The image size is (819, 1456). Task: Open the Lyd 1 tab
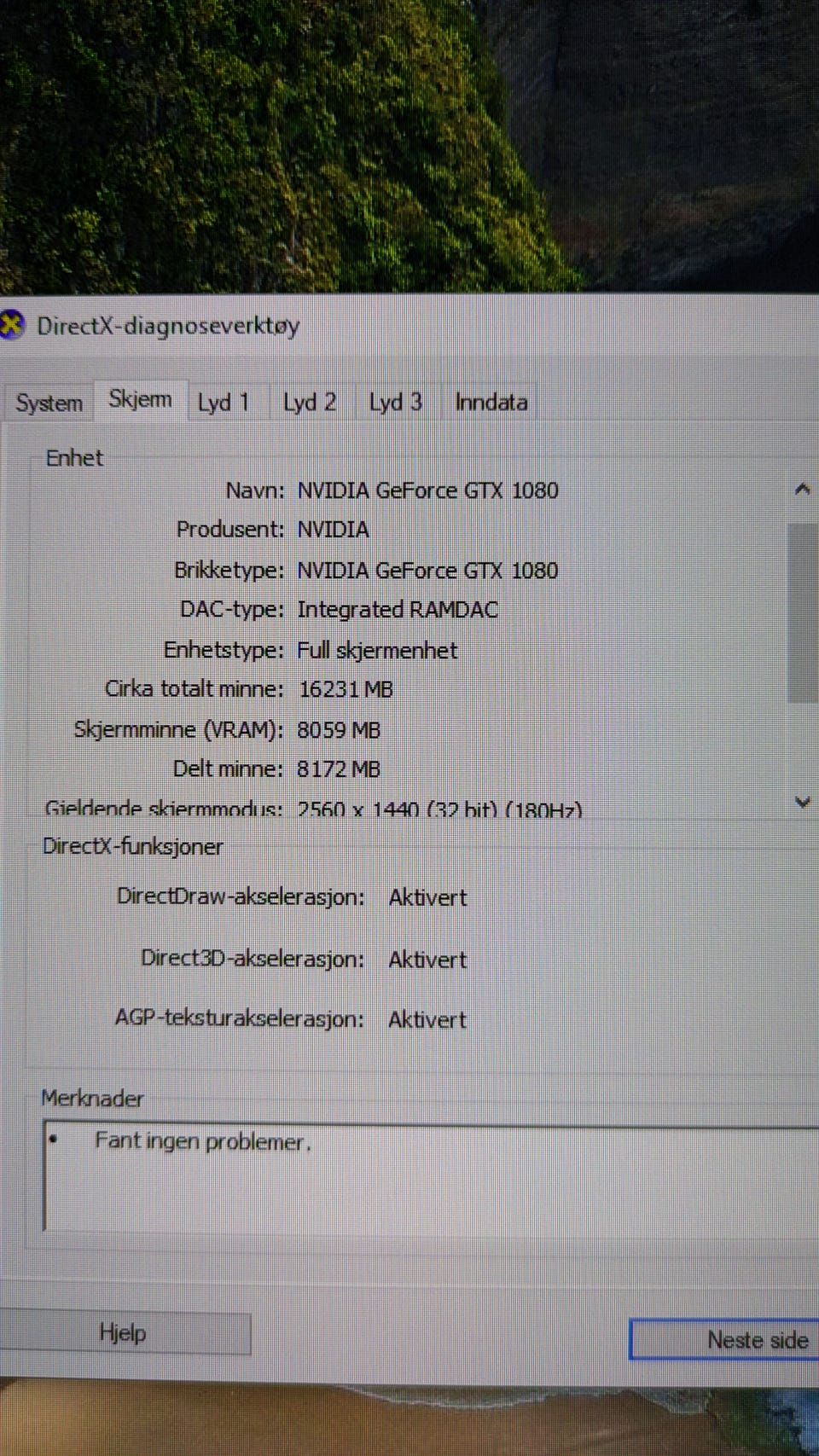point(224,403)
